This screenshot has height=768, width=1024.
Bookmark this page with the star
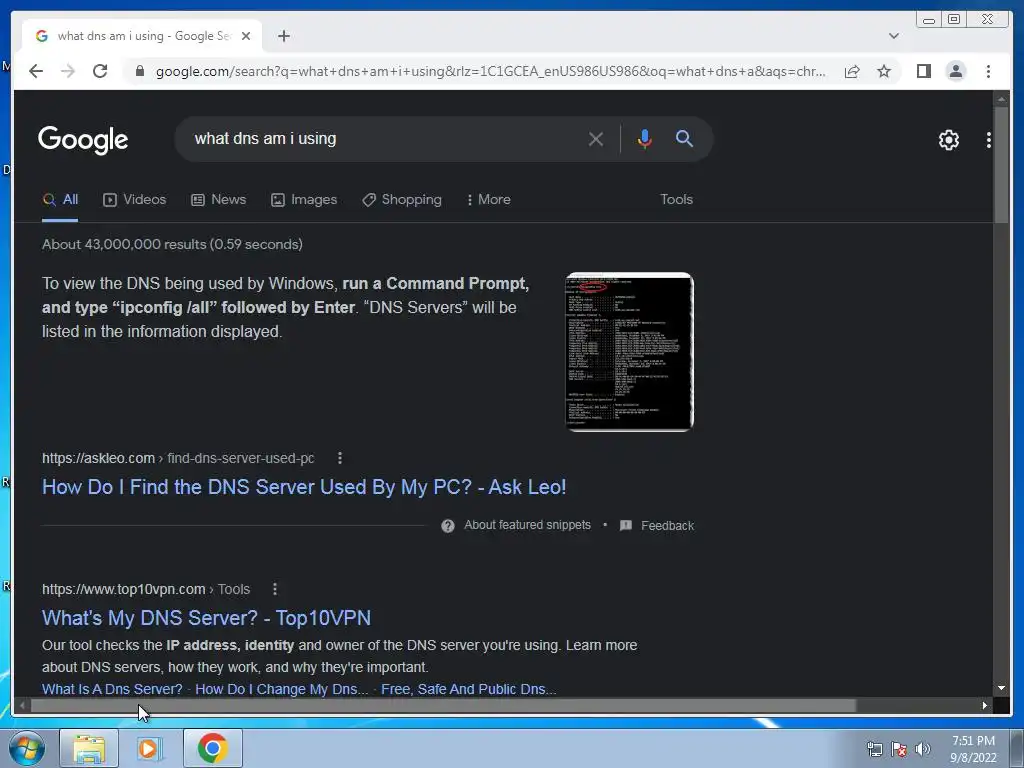[x=884, y=71]
